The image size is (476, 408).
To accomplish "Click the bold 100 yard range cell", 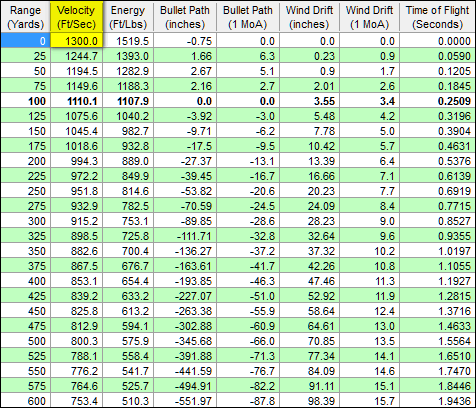I will pyautogui.click(x=25, y=101).
